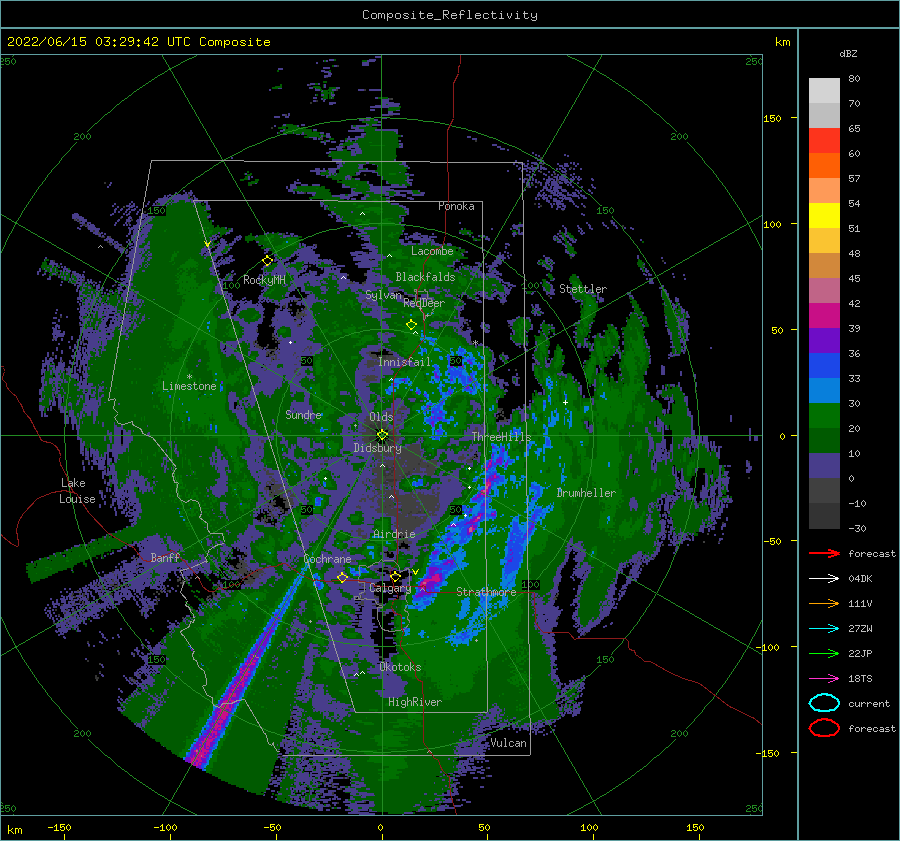Click the Lacombe city label
Screen dimensions: 900x841
[x=432, y=251]
